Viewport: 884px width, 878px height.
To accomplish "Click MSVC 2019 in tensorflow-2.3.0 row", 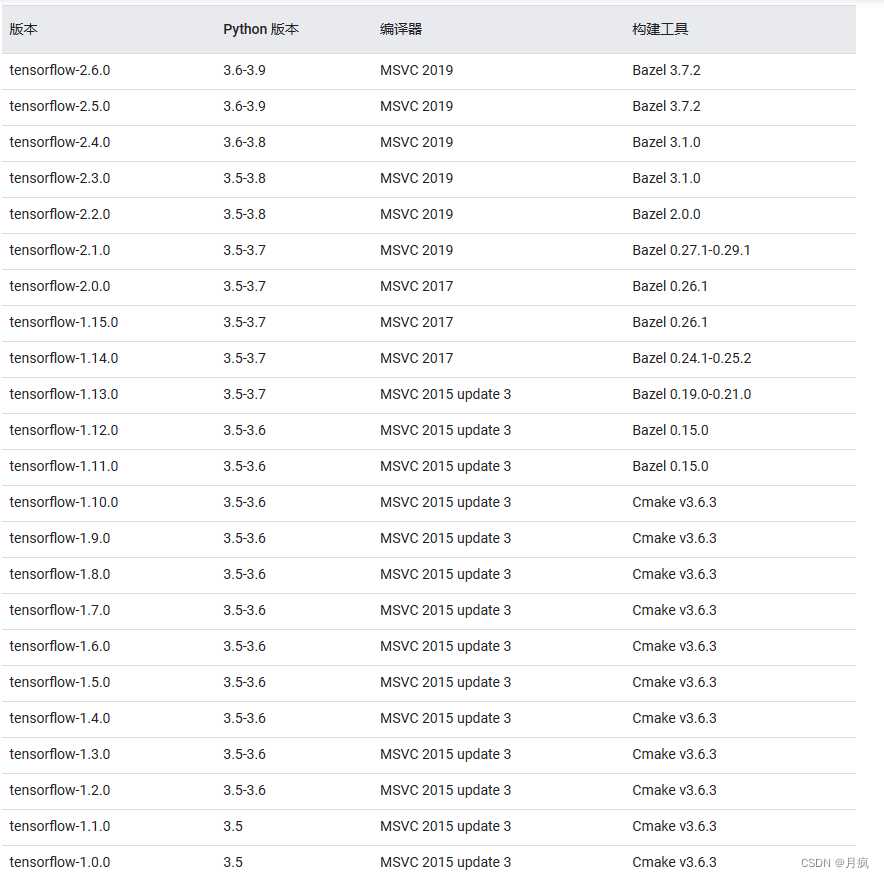I will [417, 179].
